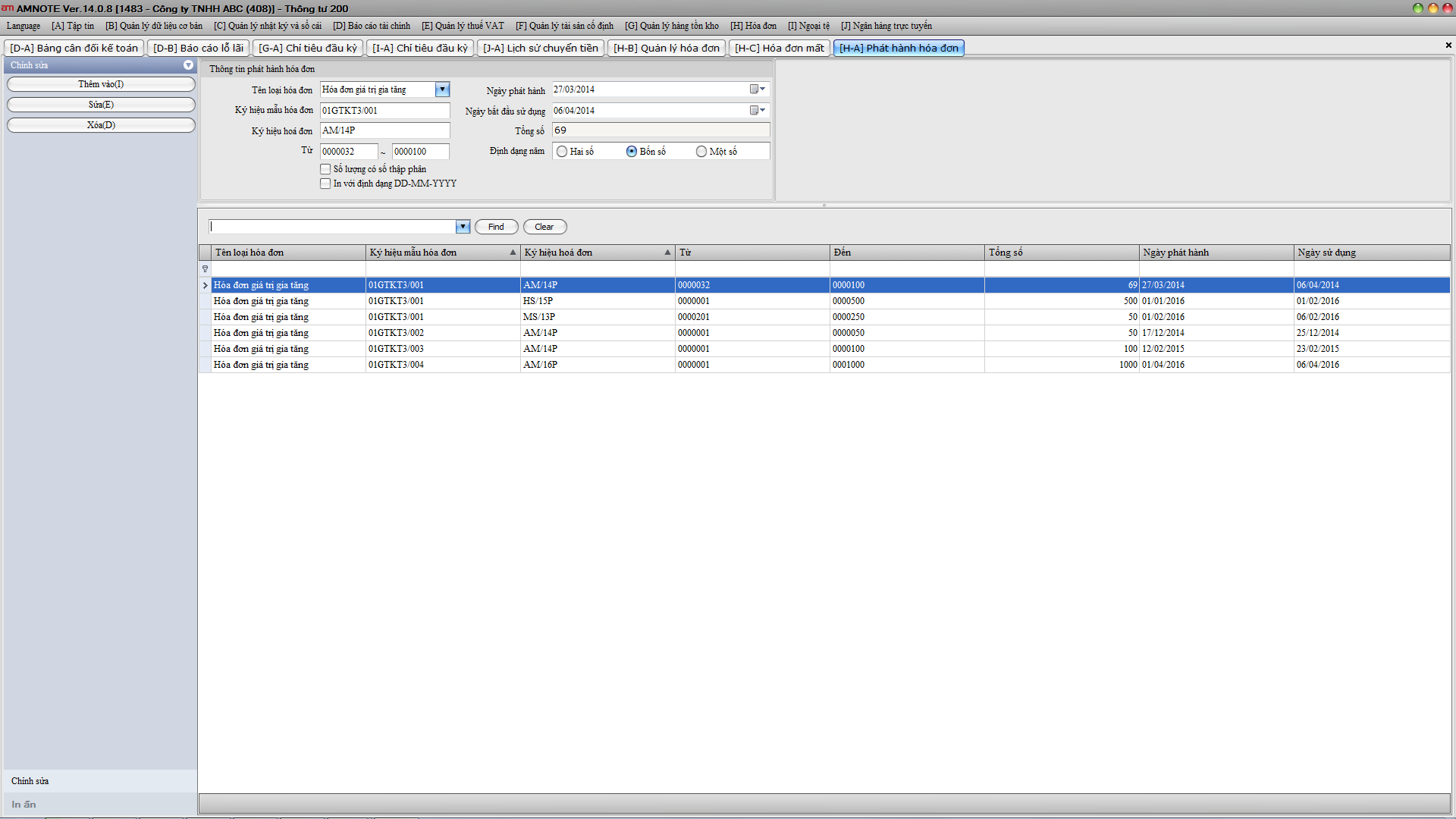
Task: Select the Hai số radio option
Action: tap(562, 152)
